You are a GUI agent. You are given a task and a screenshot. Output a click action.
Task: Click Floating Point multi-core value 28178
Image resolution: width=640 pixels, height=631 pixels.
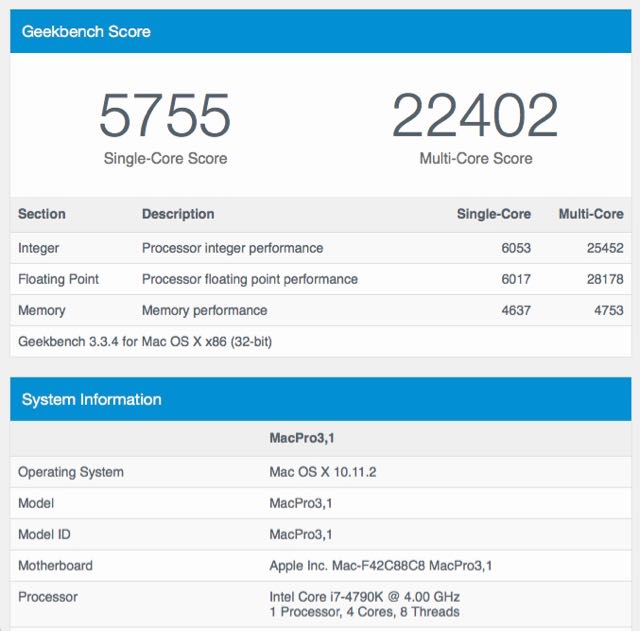(x=605, y=279)
